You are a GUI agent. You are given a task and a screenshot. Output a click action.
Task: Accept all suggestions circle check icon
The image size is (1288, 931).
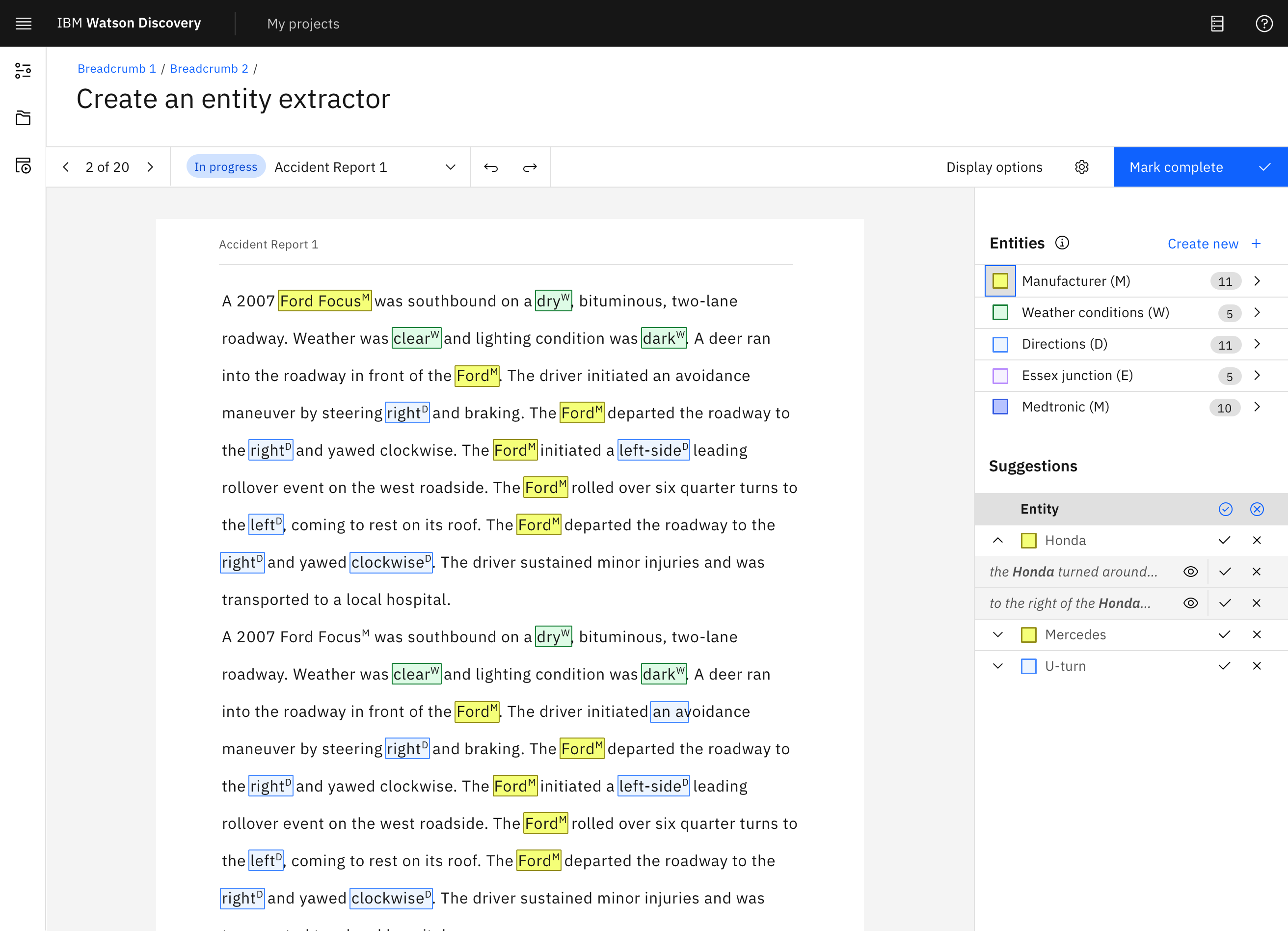(x=1226, y=509)
